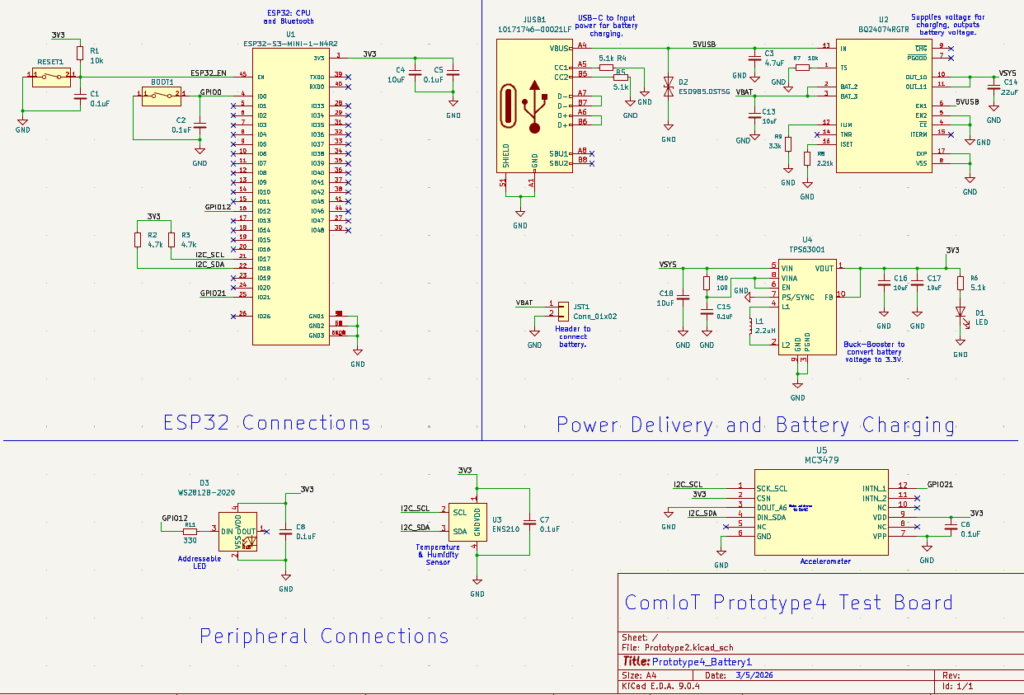This screenshot has width=1024, height=695.
Task: Select the C14 22uF capacitor
Action: click(993, 93)
